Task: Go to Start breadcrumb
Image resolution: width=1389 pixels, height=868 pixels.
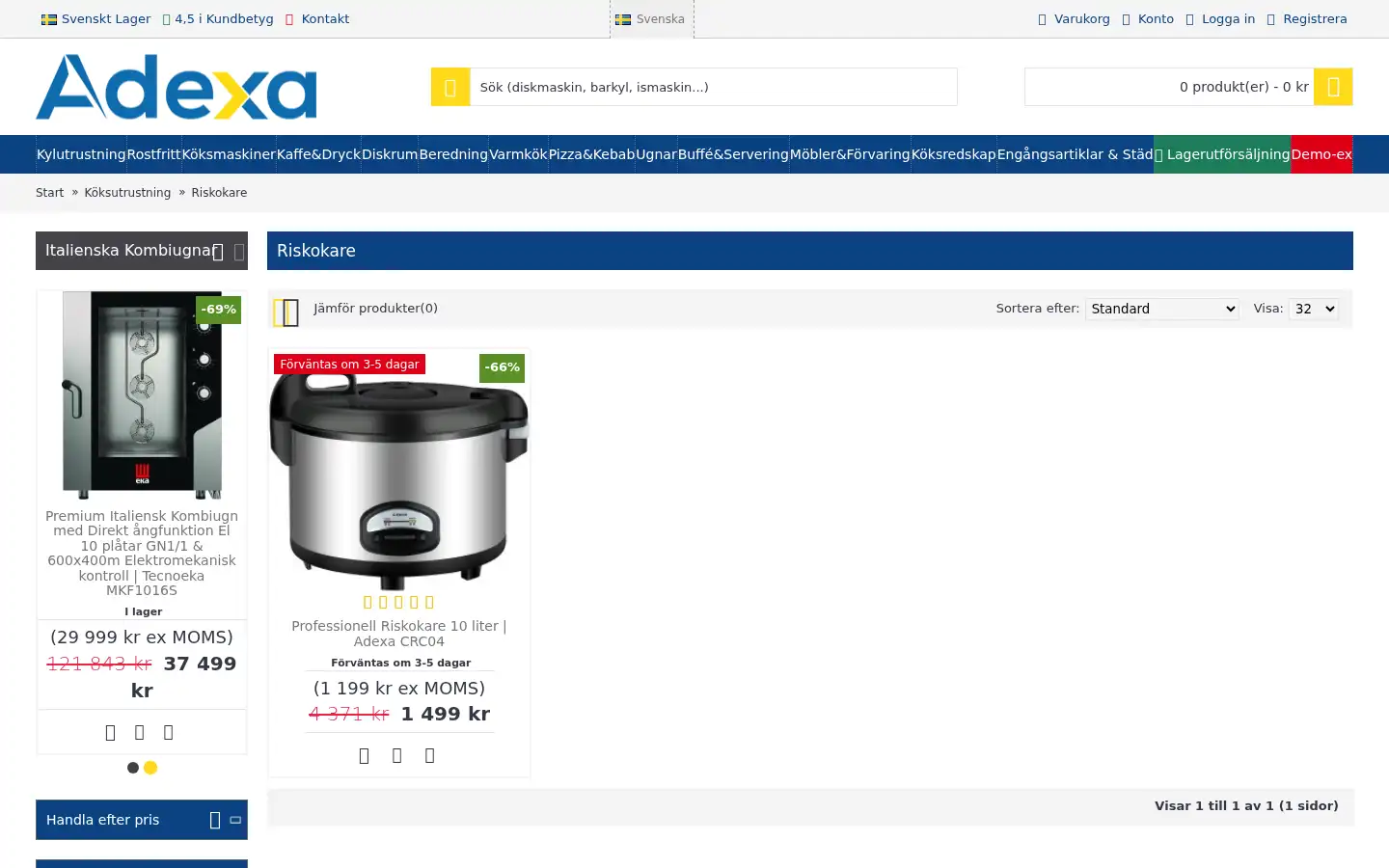Action: pos(49,193)
